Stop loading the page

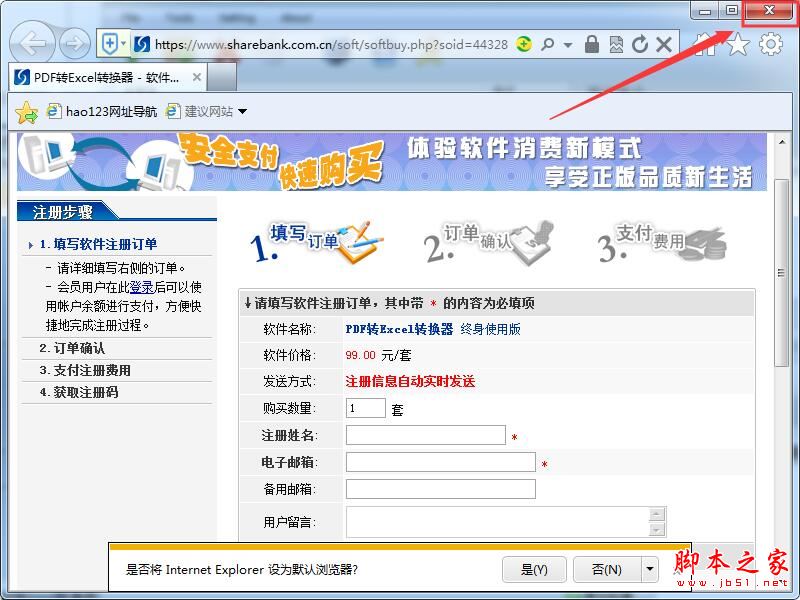point(664,43)
